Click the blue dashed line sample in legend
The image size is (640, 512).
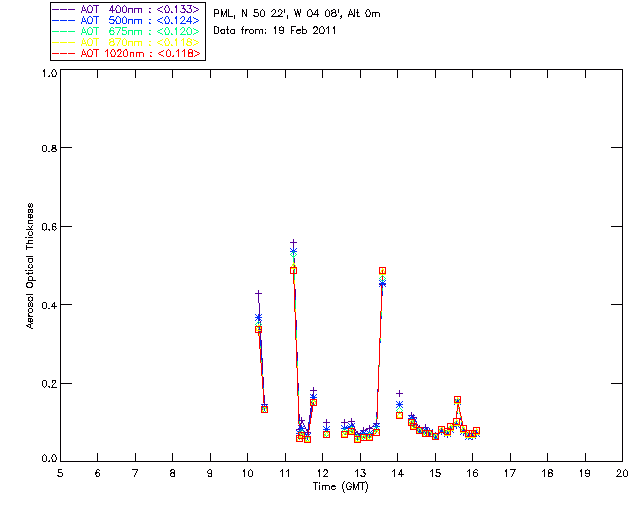click(x=64, y=20)
